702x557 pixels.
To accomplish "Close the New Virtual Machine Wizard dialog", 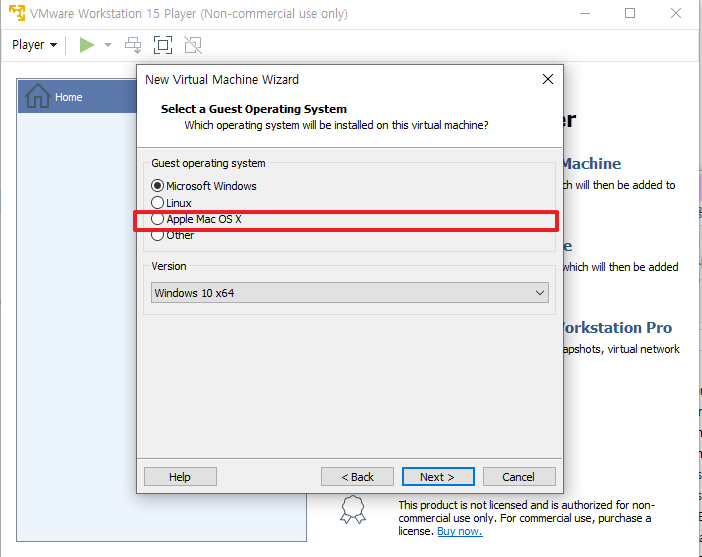I will (x=548, y=79).
